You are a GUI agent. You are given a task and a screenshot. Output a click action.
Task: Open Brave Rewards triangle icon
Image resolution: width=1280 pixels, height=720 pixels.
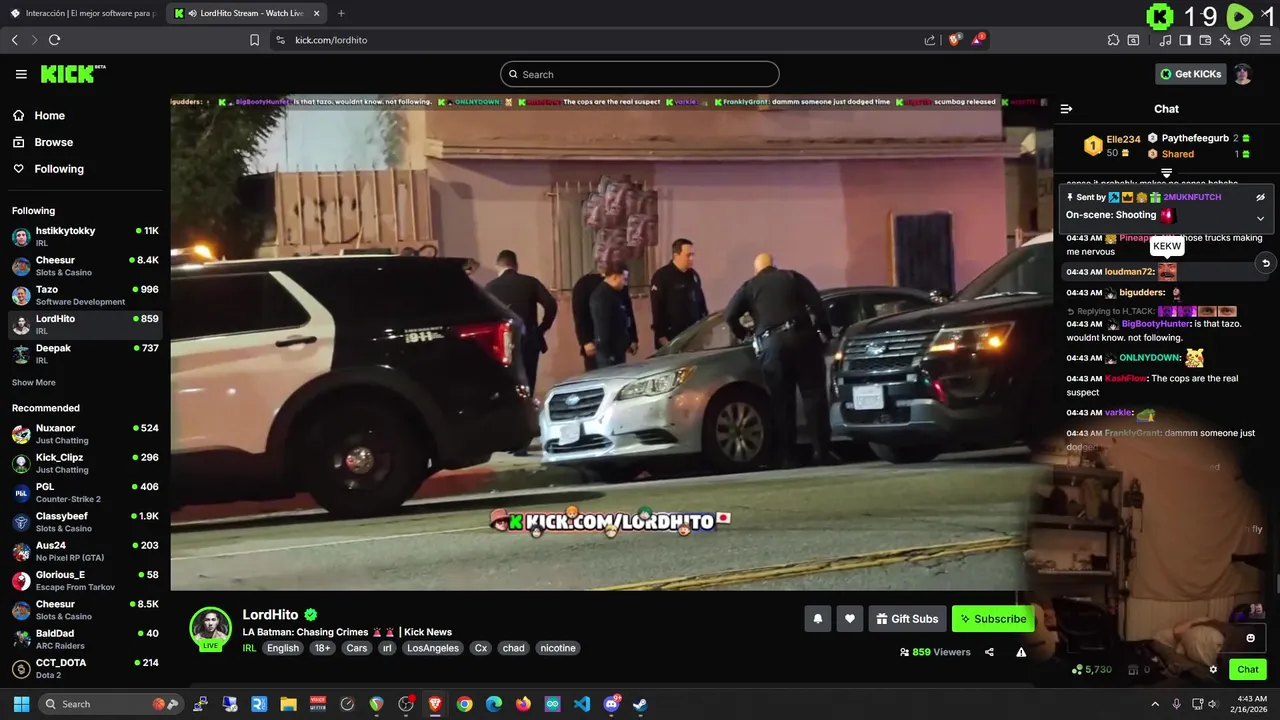[x=977, y=40]
